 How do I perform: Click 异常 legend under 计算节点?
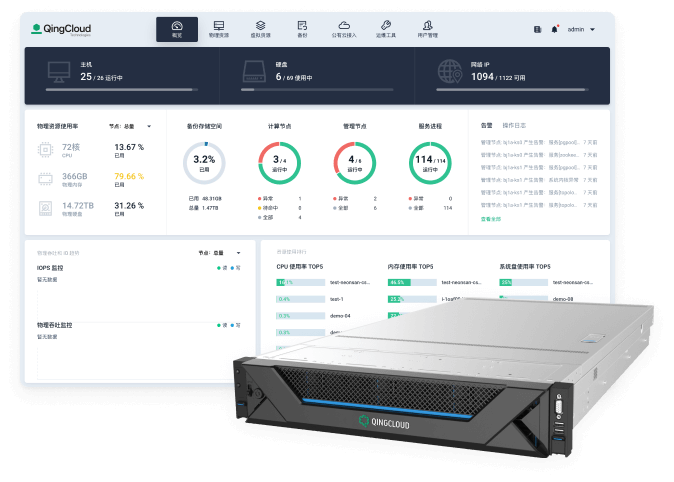pyautogui.click(x=265, y=199)
